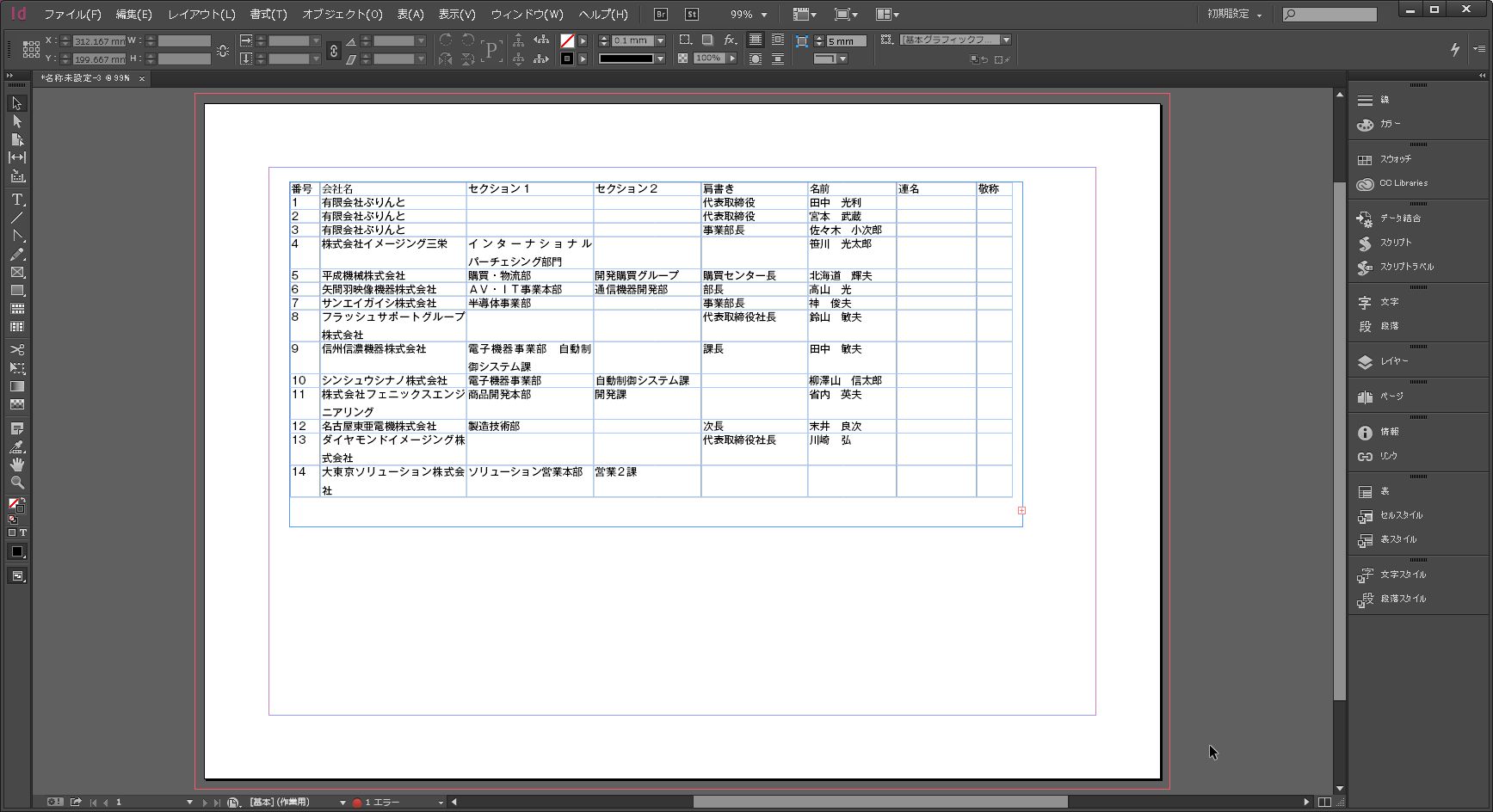
Task: Click the fill and stroke swatch in toolbox
Action: pos(16,507)
